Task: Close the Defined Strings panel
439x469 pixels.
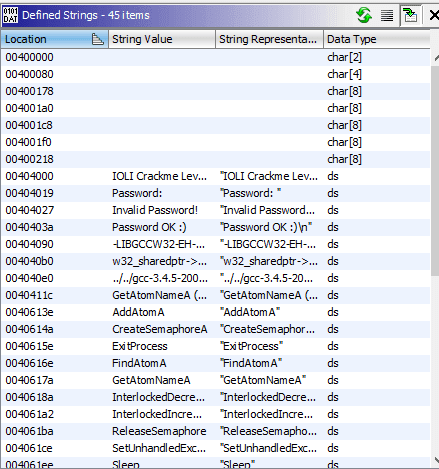Action: coord(433,15)
